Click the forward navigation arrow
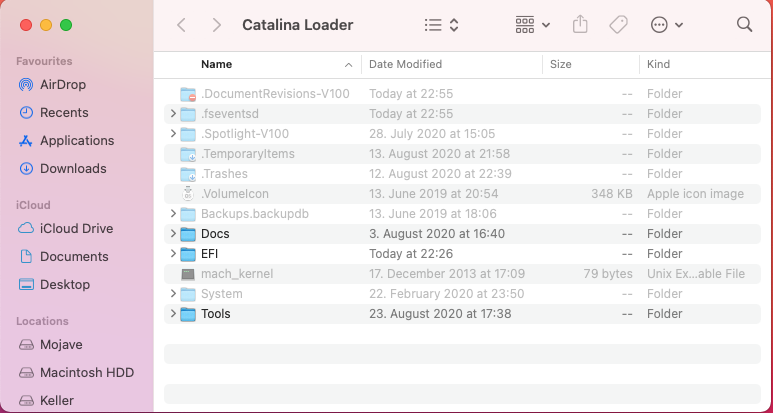 [217, 25]
